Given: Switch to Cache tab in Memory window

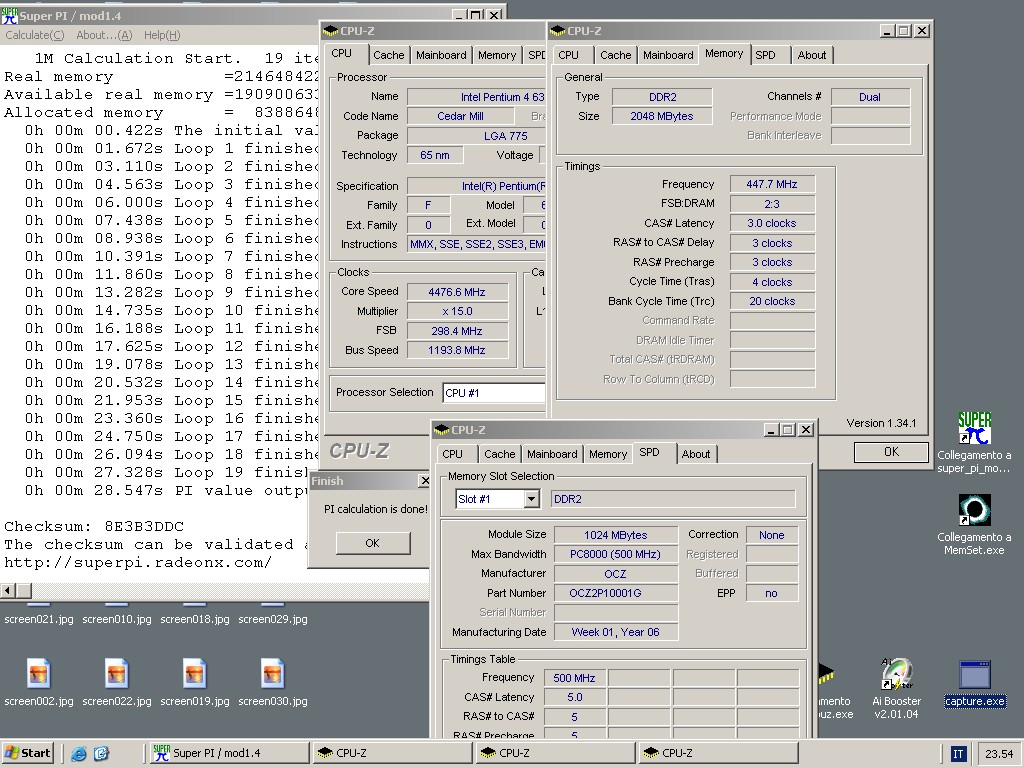Looking at the screenshot, I should tap(615, 56).
